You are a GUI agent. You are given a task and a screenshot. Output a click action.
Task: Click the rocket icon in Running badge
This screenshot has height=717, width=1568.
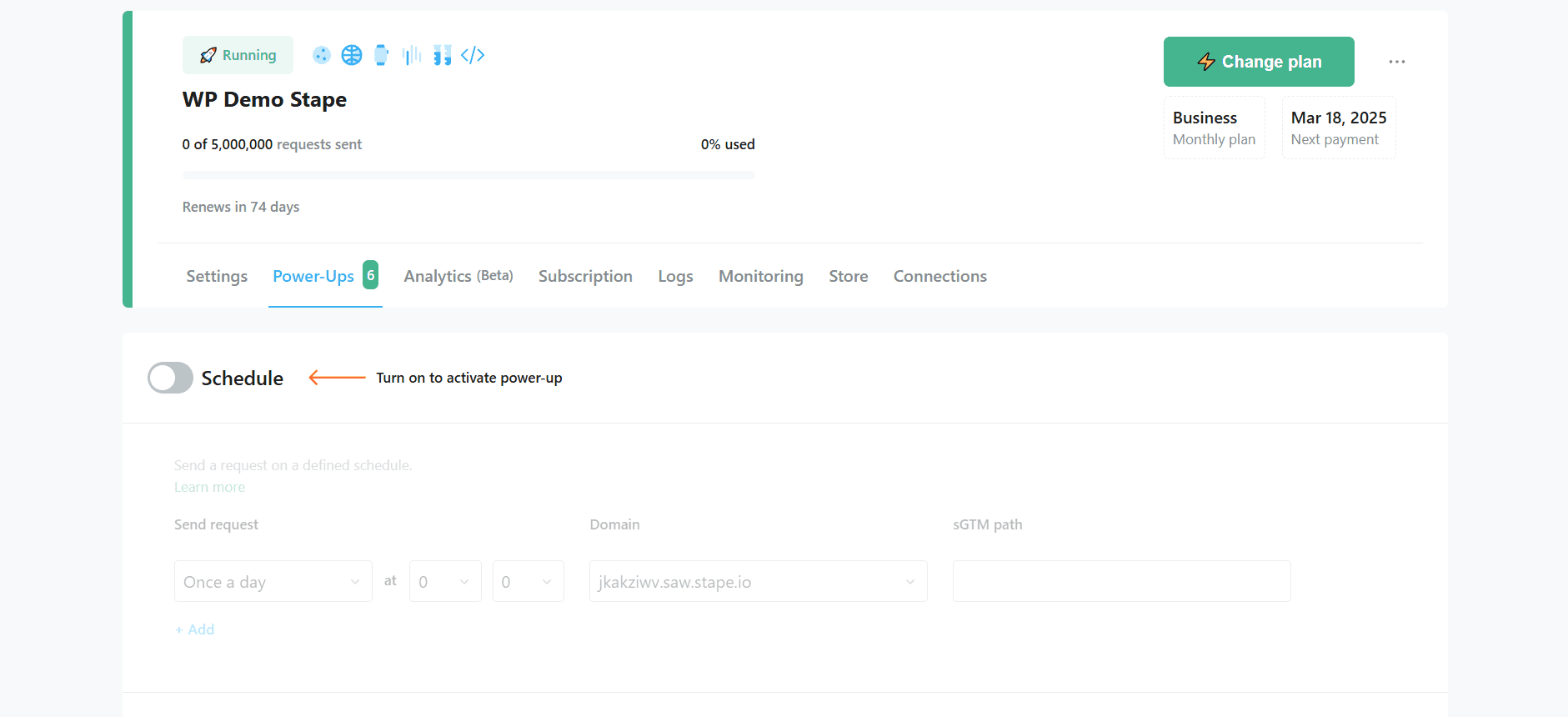(x=208, y=55)
